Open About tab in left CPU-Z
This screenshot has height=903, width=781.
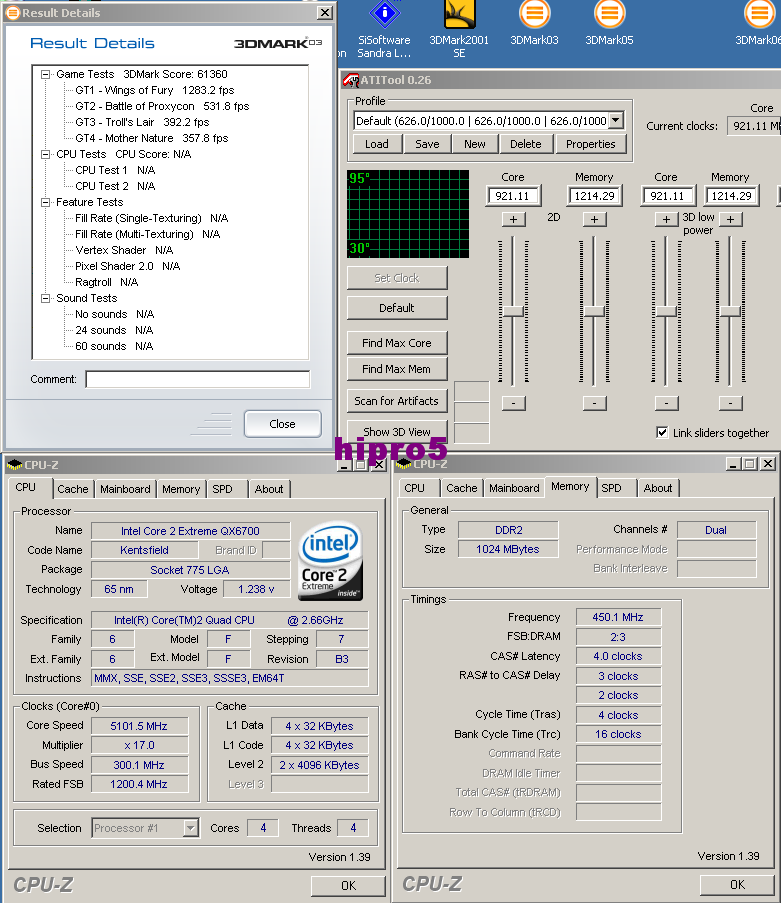pyautogui.click(x=269, y=489)
